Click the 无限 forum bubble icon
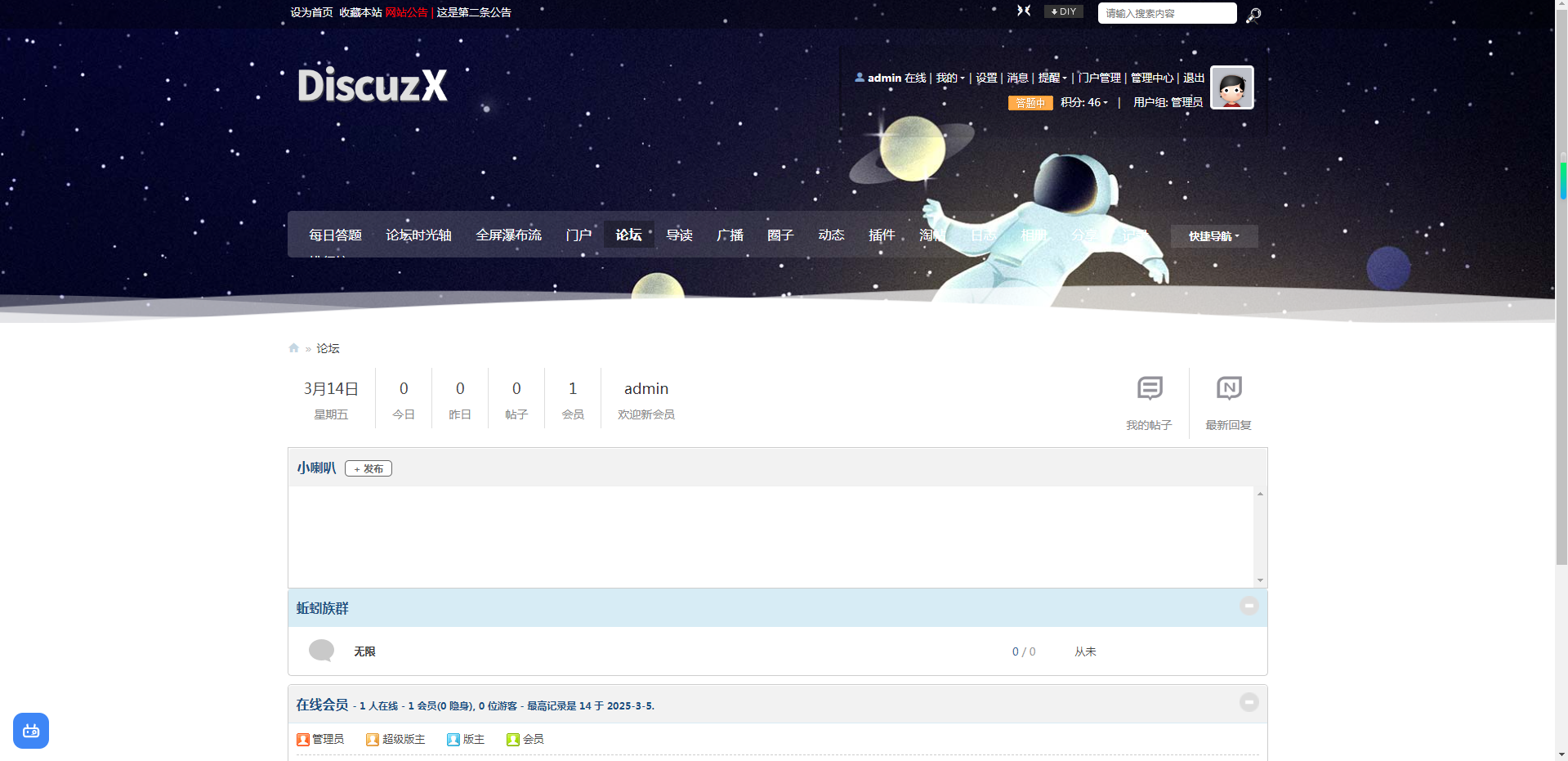The height and width of the screenshot is (761, 1568). [x=321, y=651]
